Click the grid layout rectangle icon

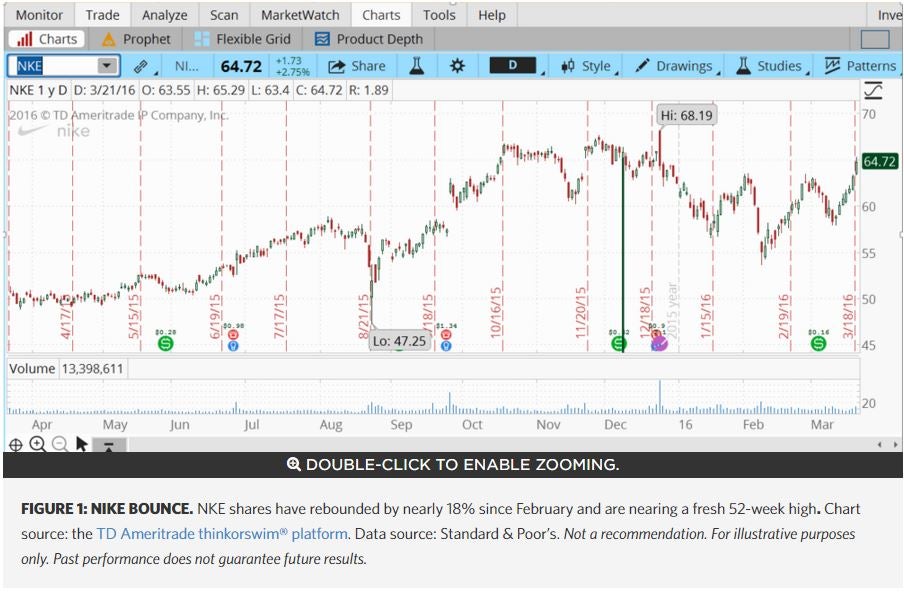pyautogui.click(x=875, y=39)
